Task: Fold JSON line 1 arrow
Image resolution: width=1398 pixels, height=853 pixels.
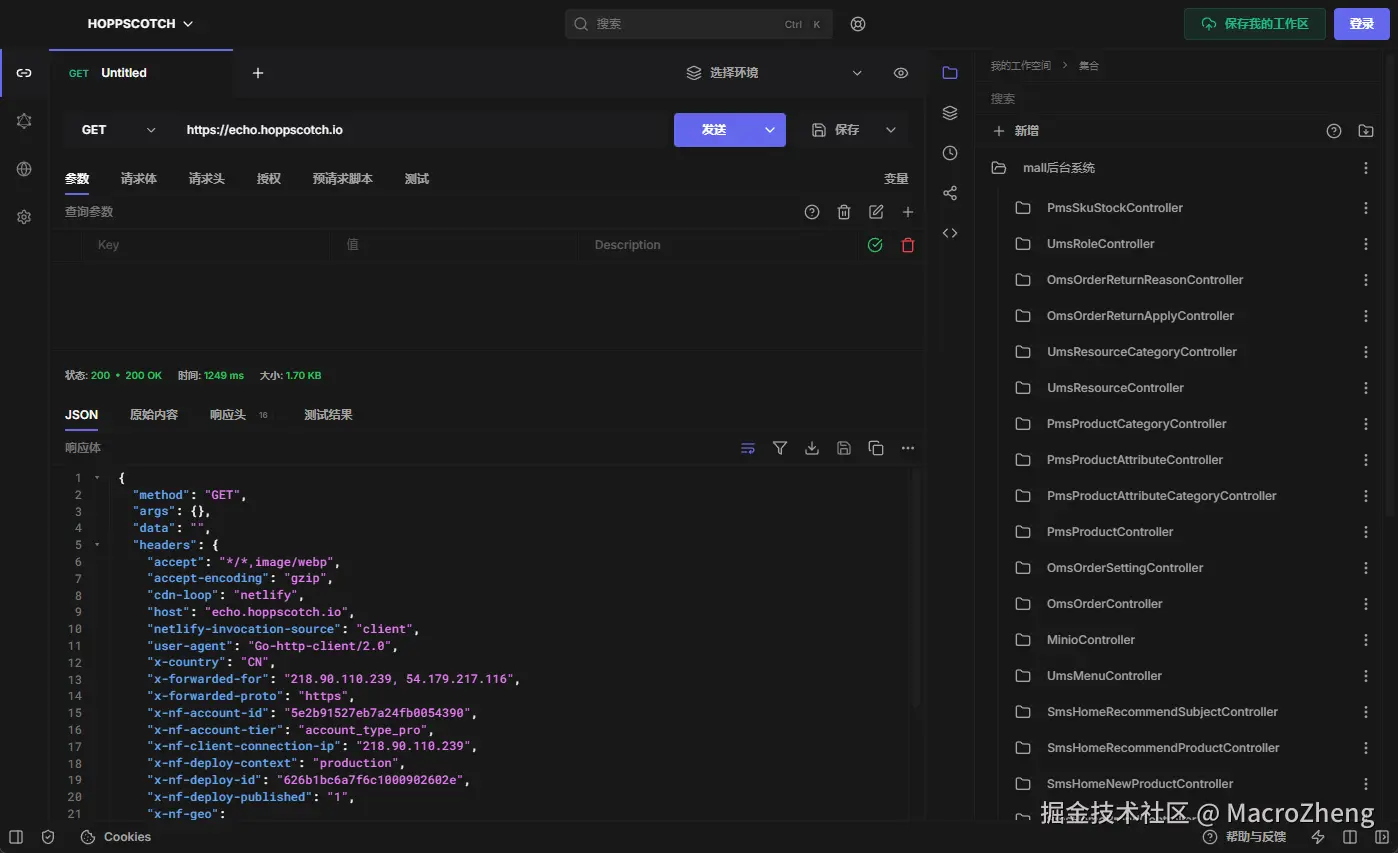Action: coord(97,478)
